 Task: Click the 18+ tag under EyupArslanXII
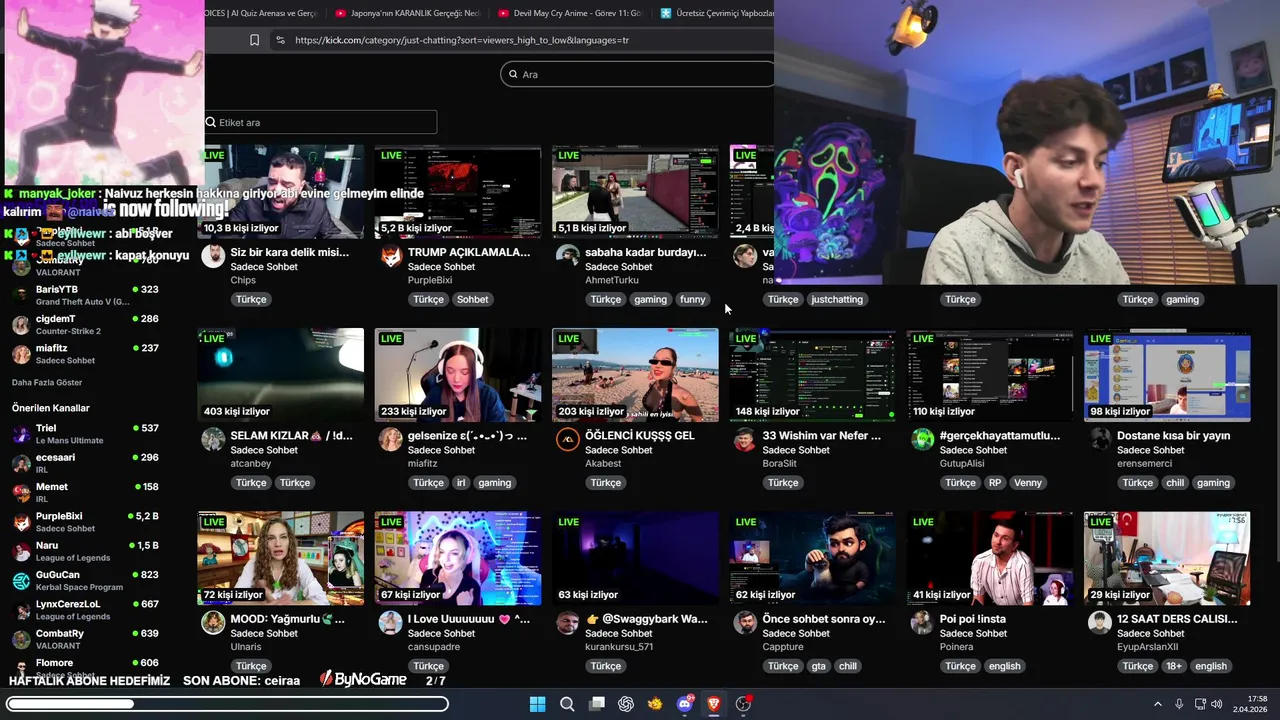(x=1174, y=666)
